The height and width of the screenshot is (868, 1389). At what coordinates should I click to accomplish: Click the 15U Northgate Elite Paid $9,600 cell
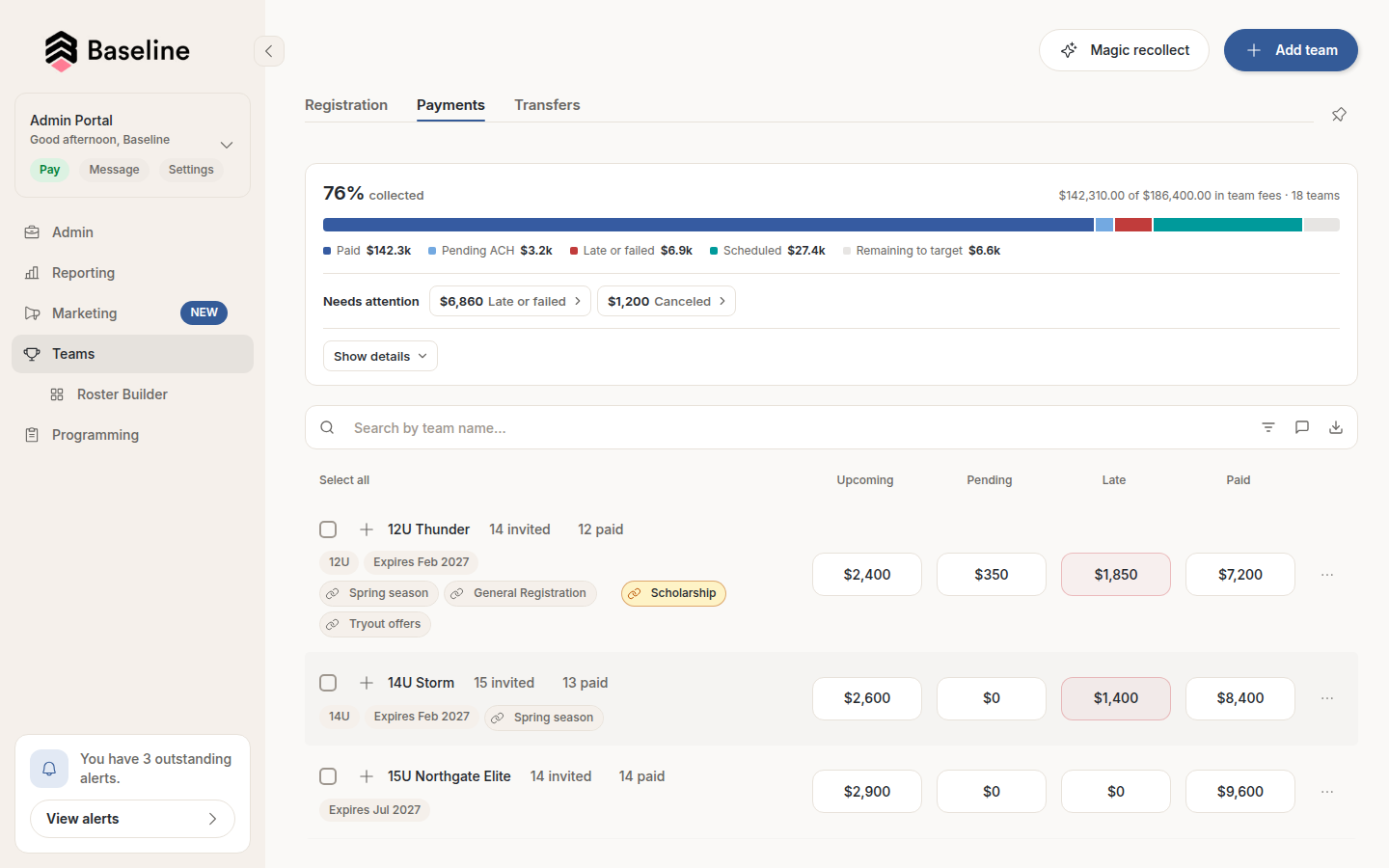click(x=1240, y=792)
